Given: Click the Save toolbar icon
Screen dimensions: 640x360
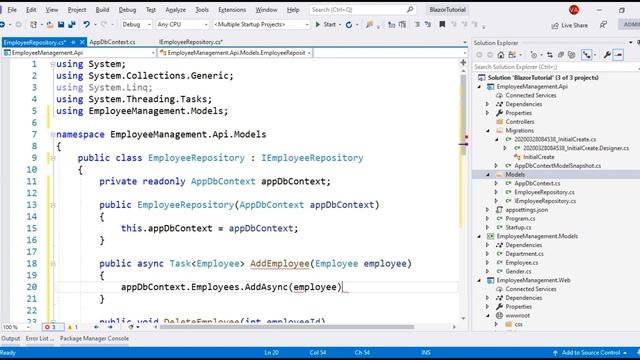Looking at the screenshot, I should [61, 24].
